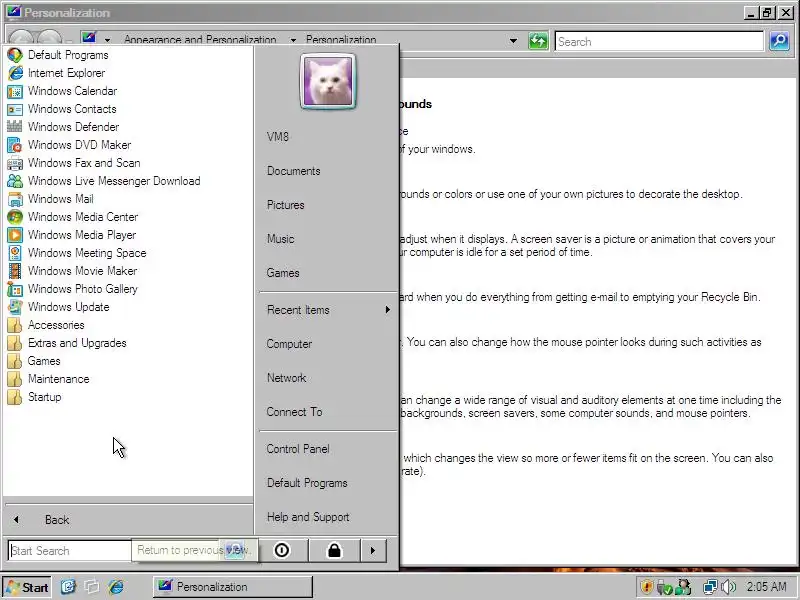Launch Windows Movie Maker icon
Image resolution: width=800 pixels, height=600 pixels.
(x=15, y=271)
